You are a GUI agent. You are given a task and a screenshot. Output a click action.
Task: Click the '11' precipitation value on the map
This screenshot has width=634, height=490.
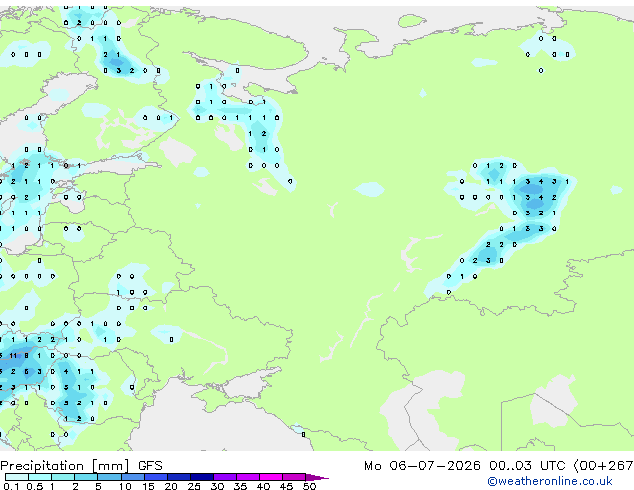13,356
